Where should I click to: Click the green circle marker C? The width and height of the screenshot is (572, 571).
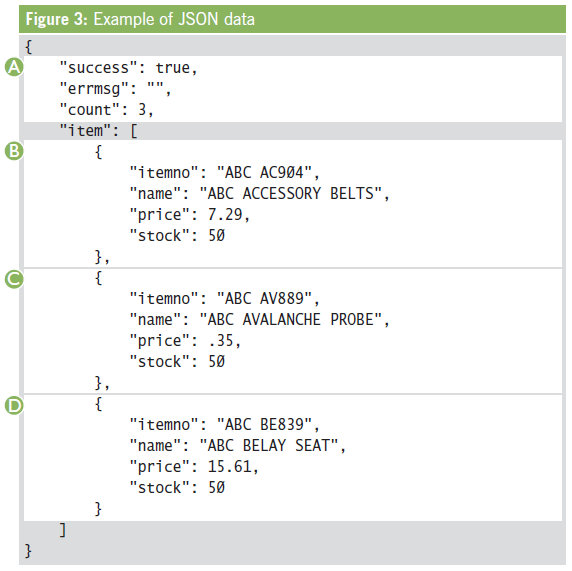tap(14, 279)
